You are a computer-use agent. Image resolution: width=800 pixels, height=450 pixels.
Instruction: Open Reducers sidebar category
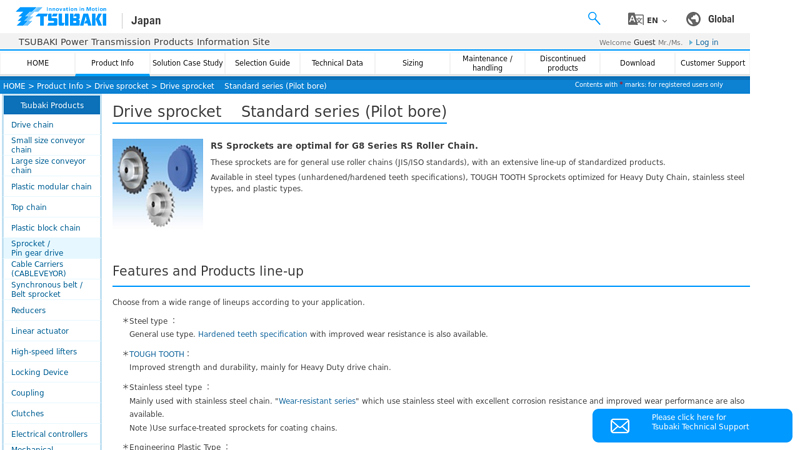(28, 311)
